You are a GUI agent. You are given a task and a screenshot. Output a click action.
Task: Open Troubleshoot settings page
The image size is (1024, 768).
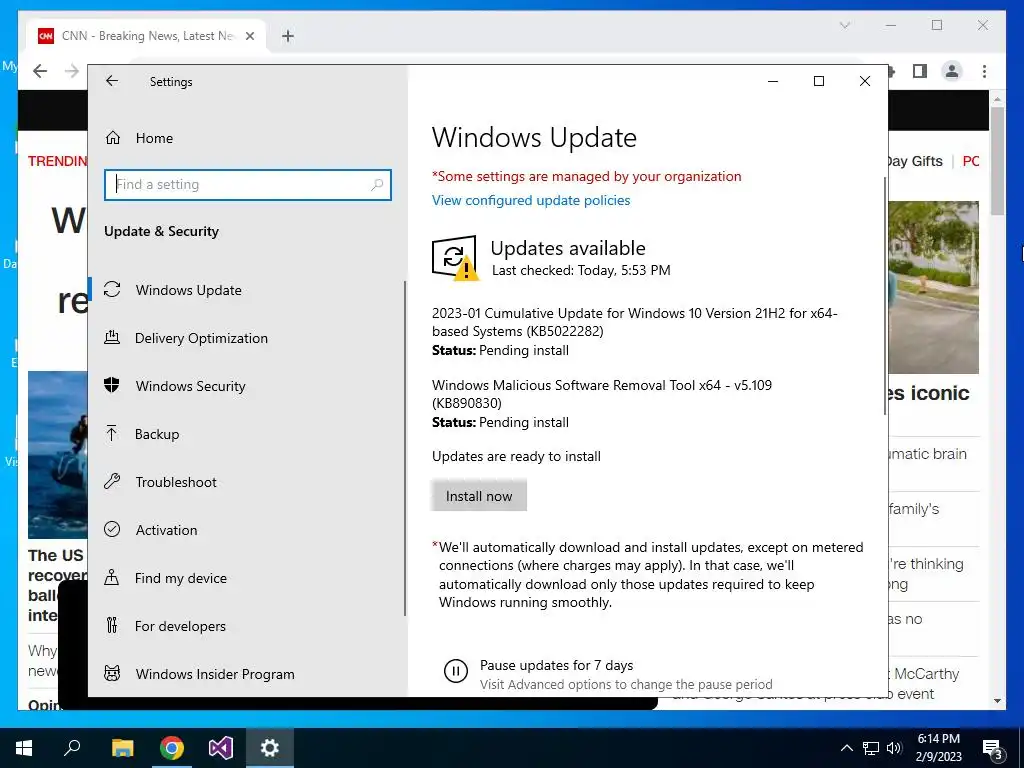click(x=176, y=482)
